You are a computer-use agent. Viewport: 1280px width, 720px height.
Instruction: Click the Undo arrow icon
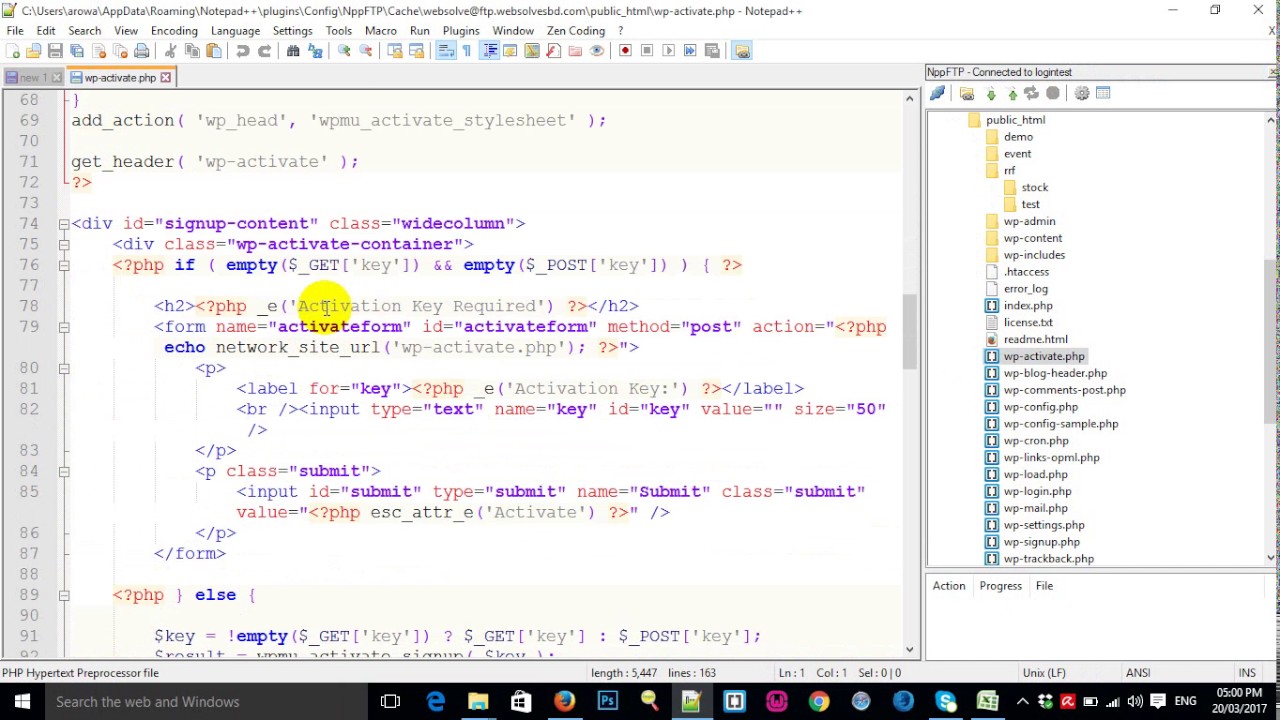click(x=242, y=51)
